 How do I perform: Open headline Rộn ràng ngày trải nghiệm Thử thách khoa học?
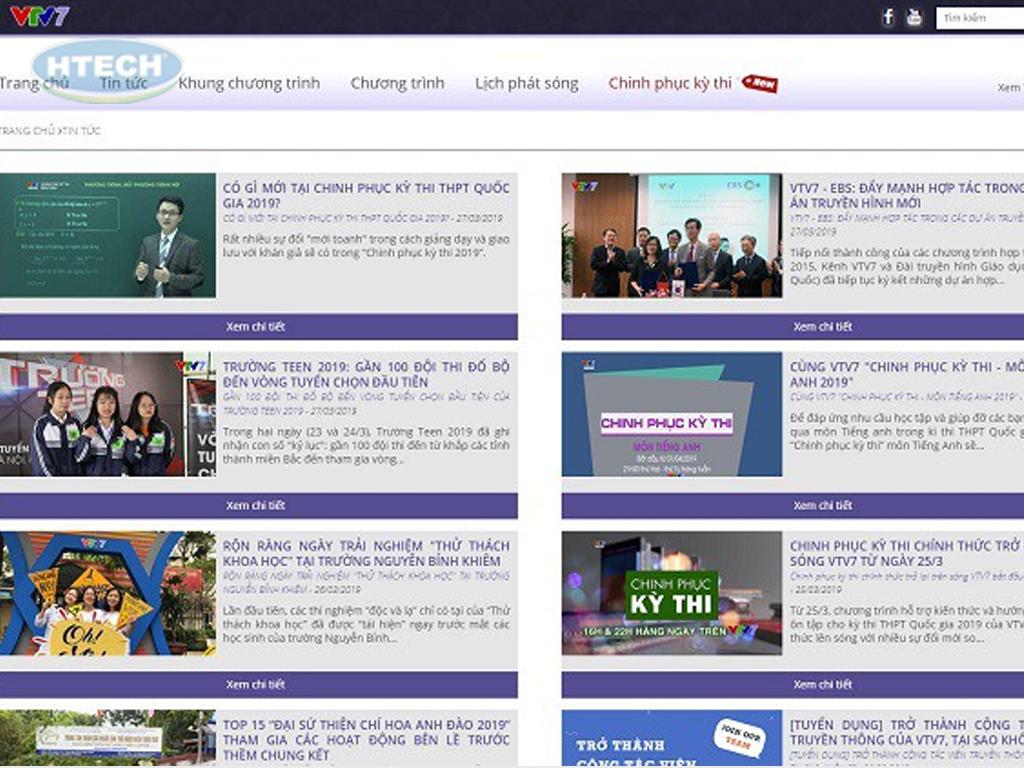pyautogui.click(x=365, y=553)
